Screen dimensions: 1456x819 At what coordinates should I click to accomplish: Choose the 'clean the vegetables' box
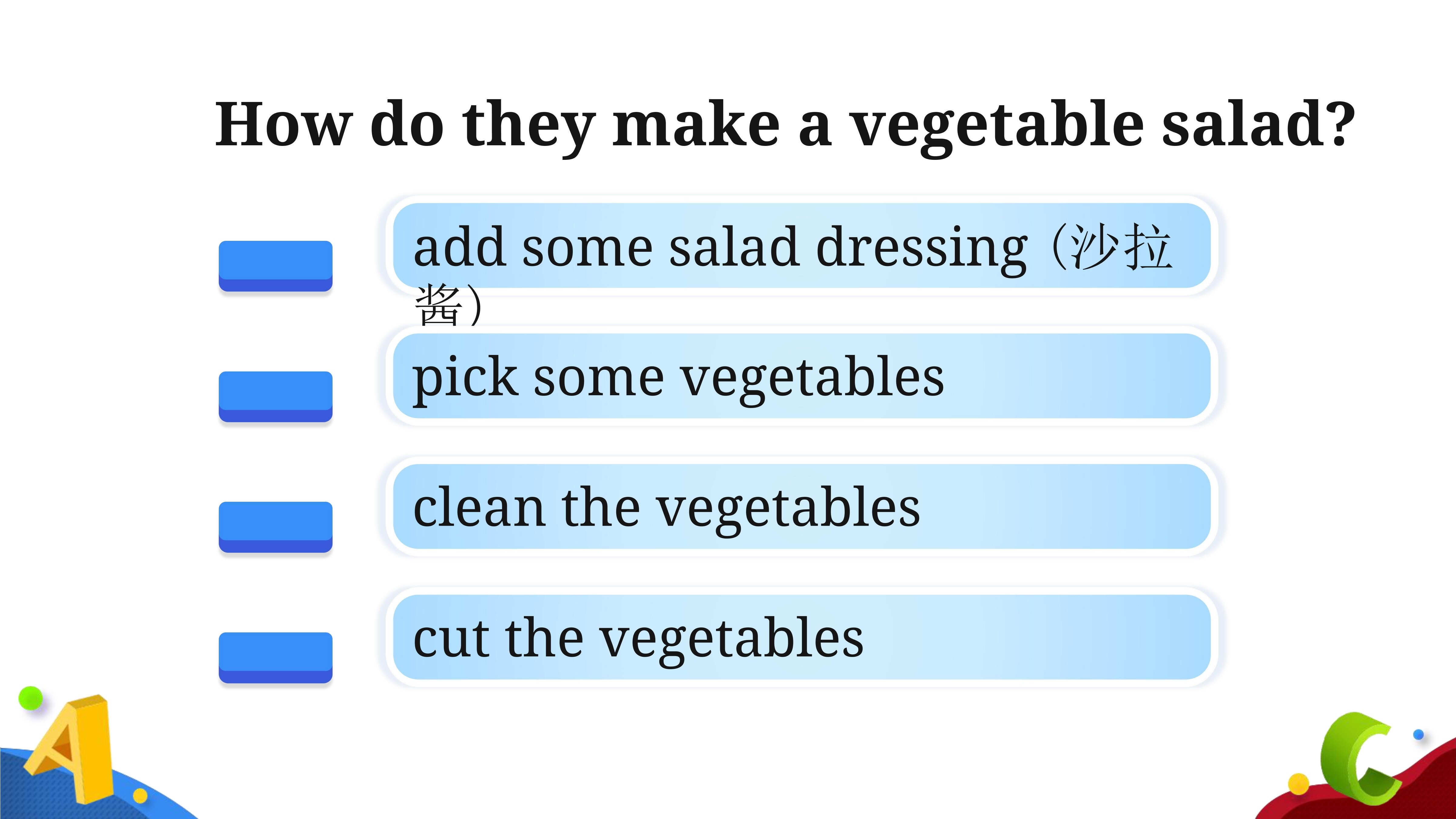(x=802, y=507)
